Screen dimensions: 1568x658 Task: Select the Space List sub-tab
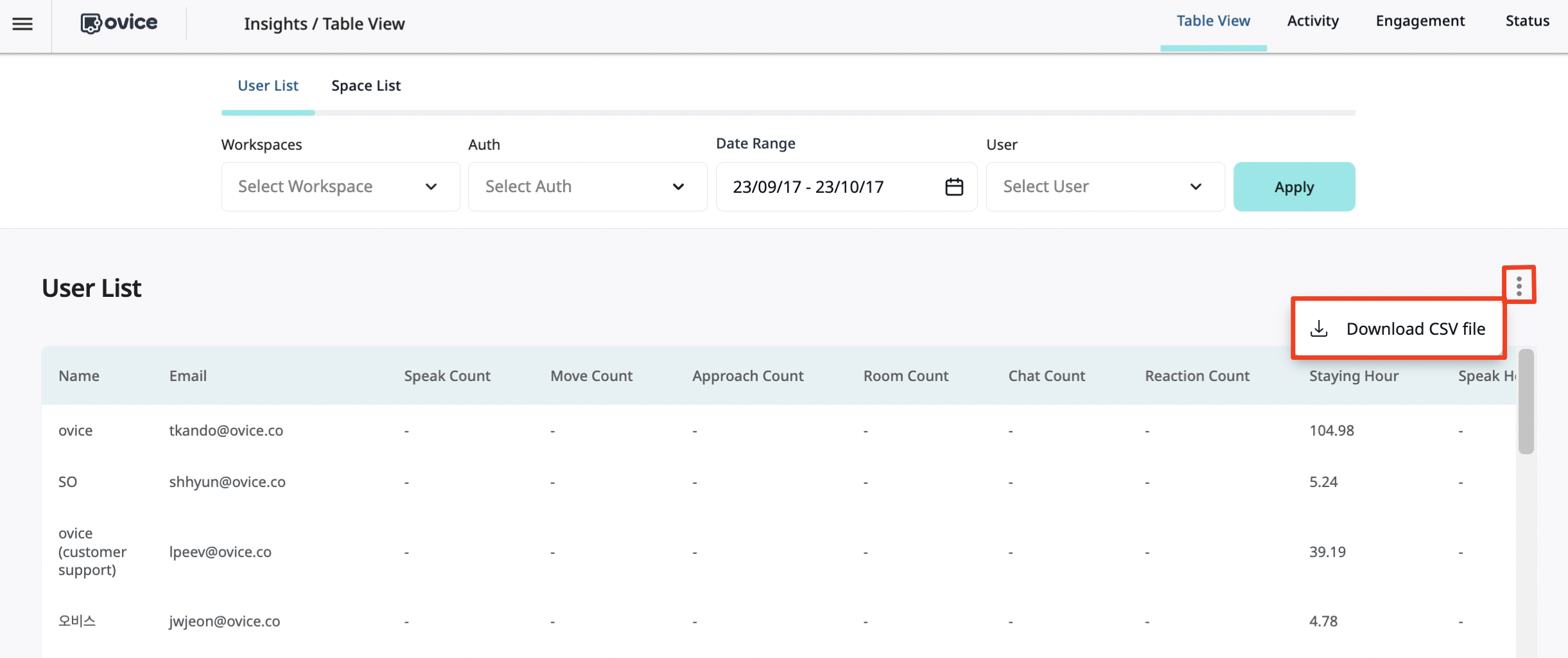click(x=366, y=85)
